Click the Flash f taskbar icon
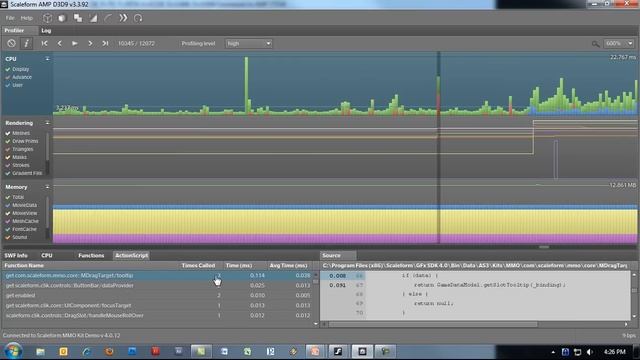 click(338, 351)
